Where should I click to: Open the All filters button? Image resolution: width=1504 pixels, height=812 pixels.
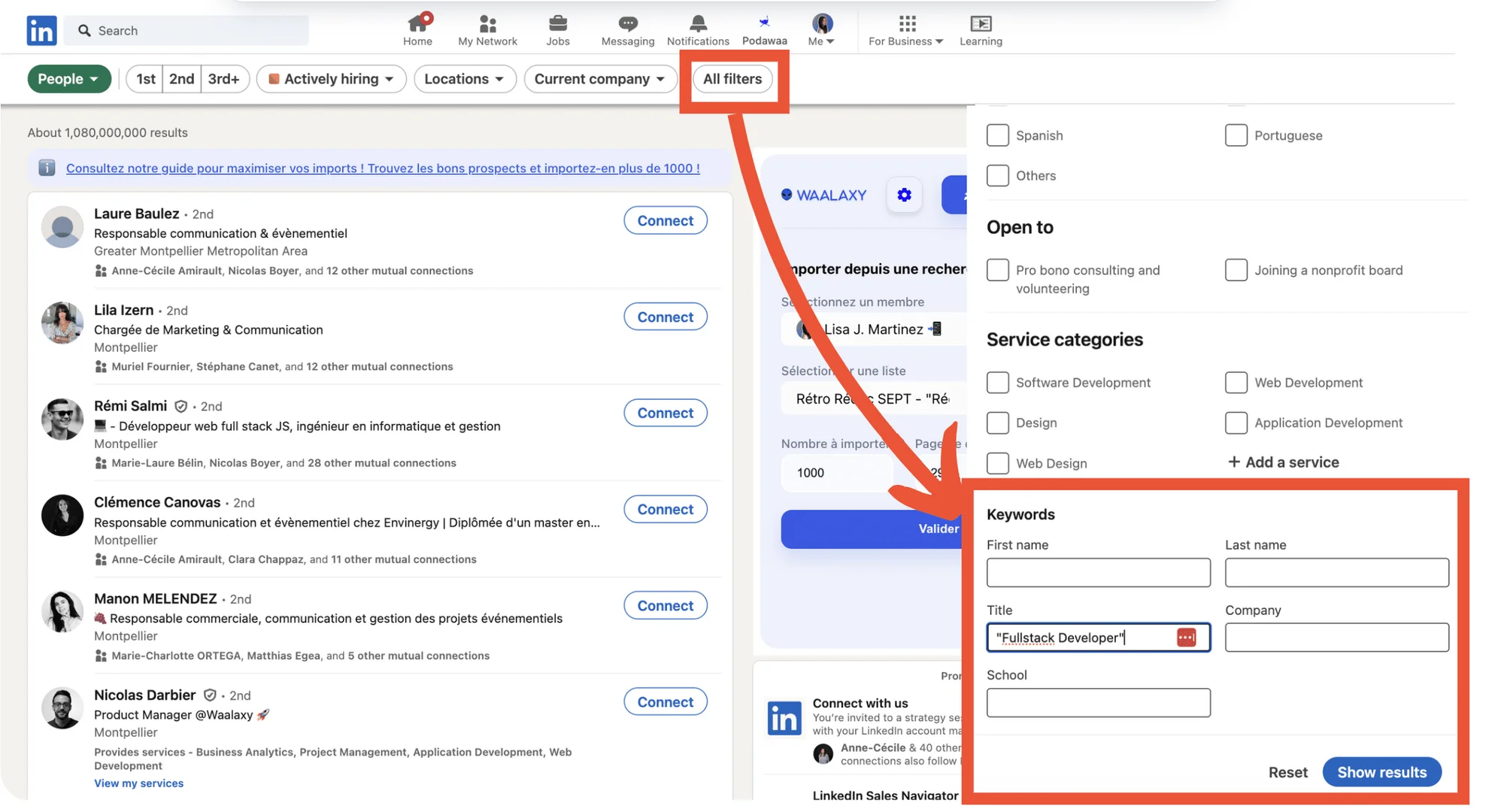click(732, 79)
